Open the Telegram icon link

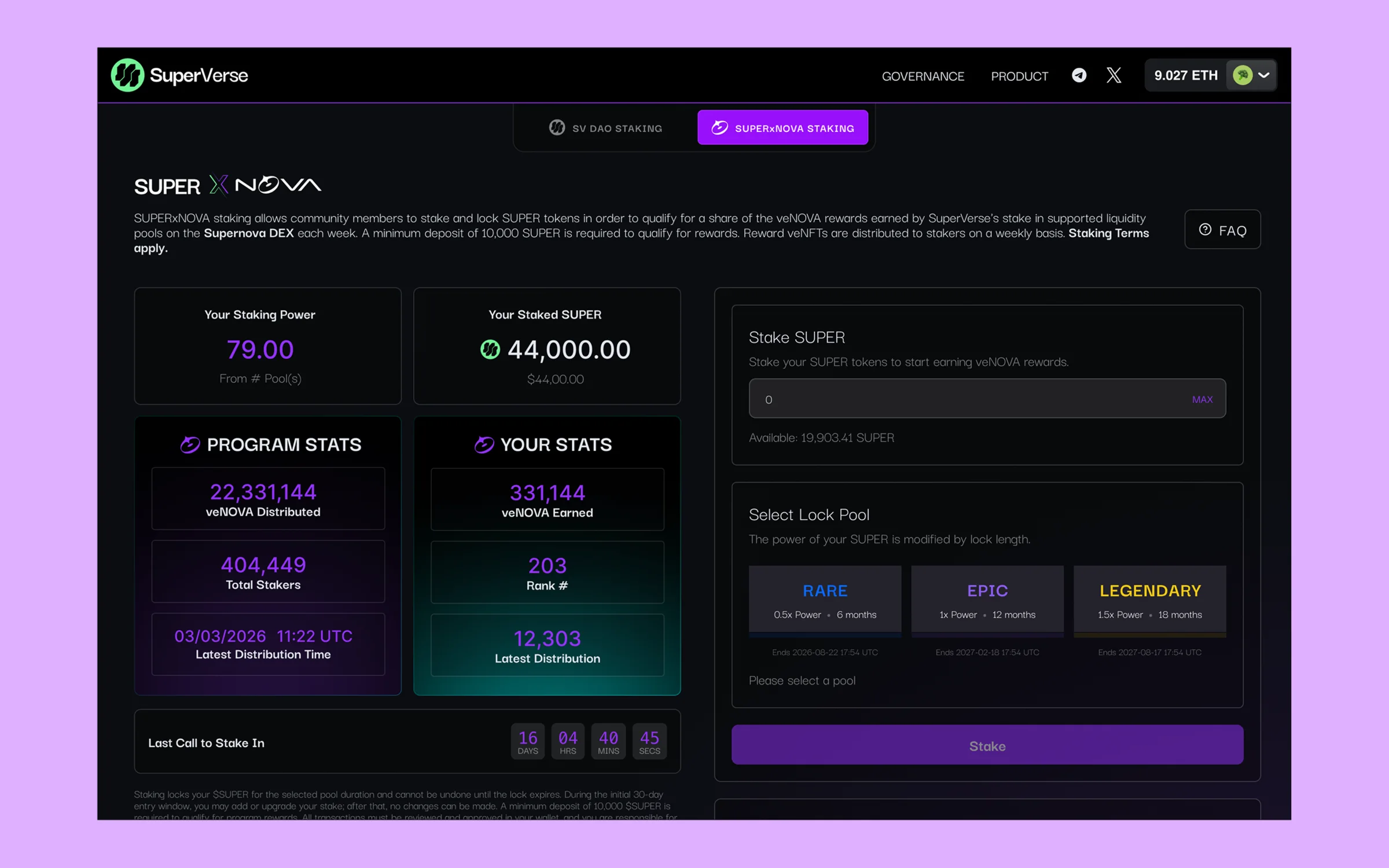(x=1079, y=75)
